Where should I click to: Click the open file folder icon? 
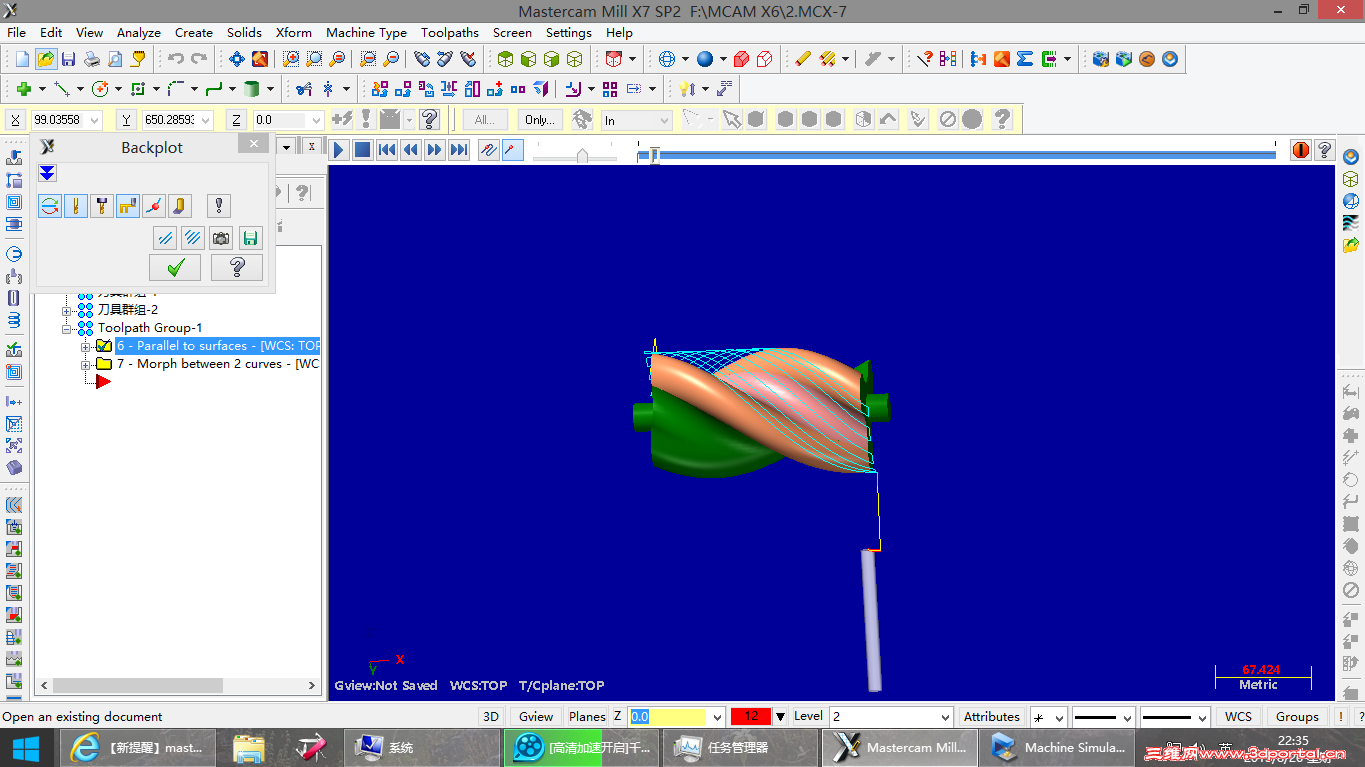pyautogui.click(x=45, y=59)
